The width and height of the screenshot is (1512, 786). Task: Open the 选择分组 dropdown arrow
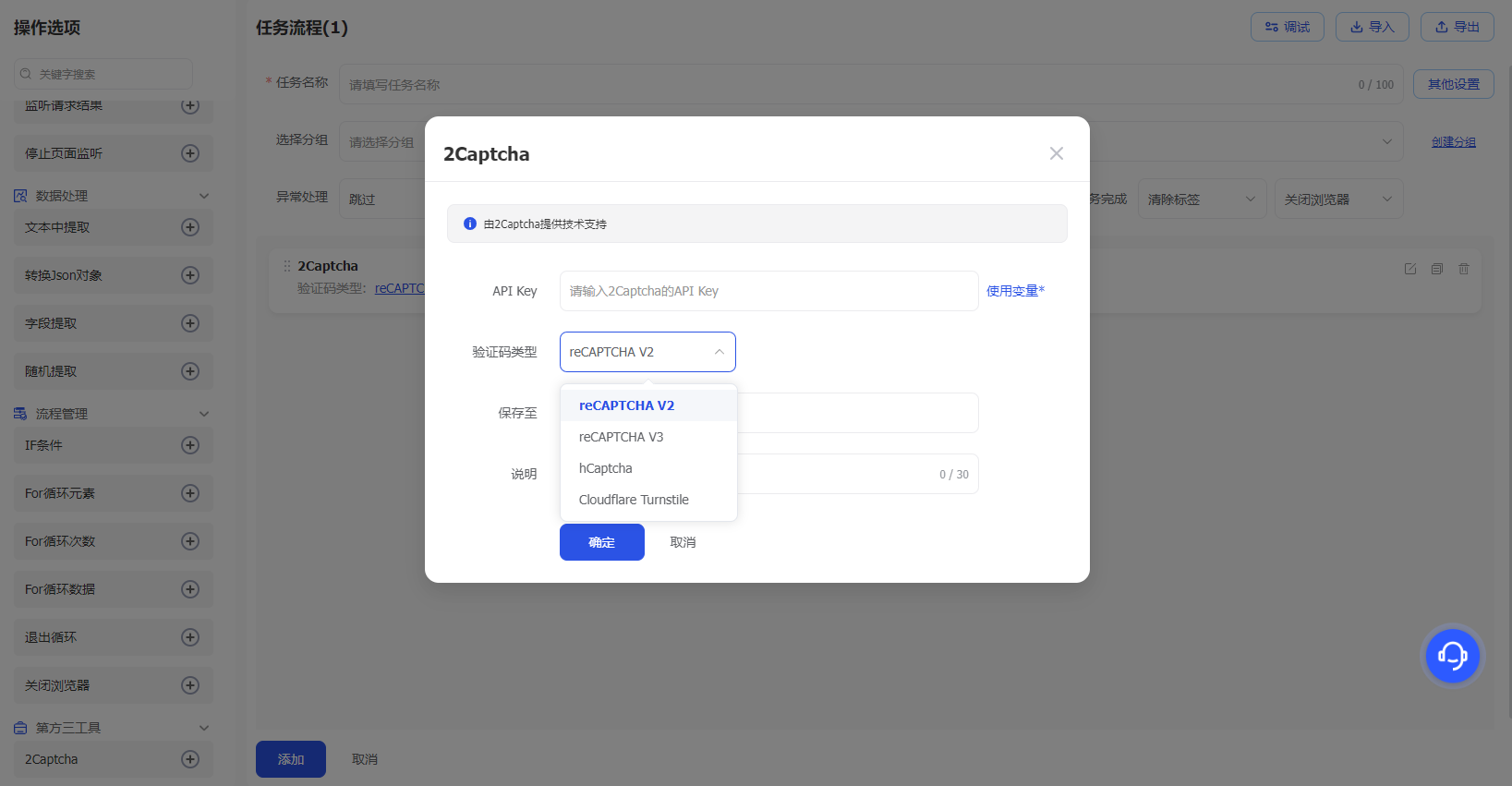point(1386,141)
